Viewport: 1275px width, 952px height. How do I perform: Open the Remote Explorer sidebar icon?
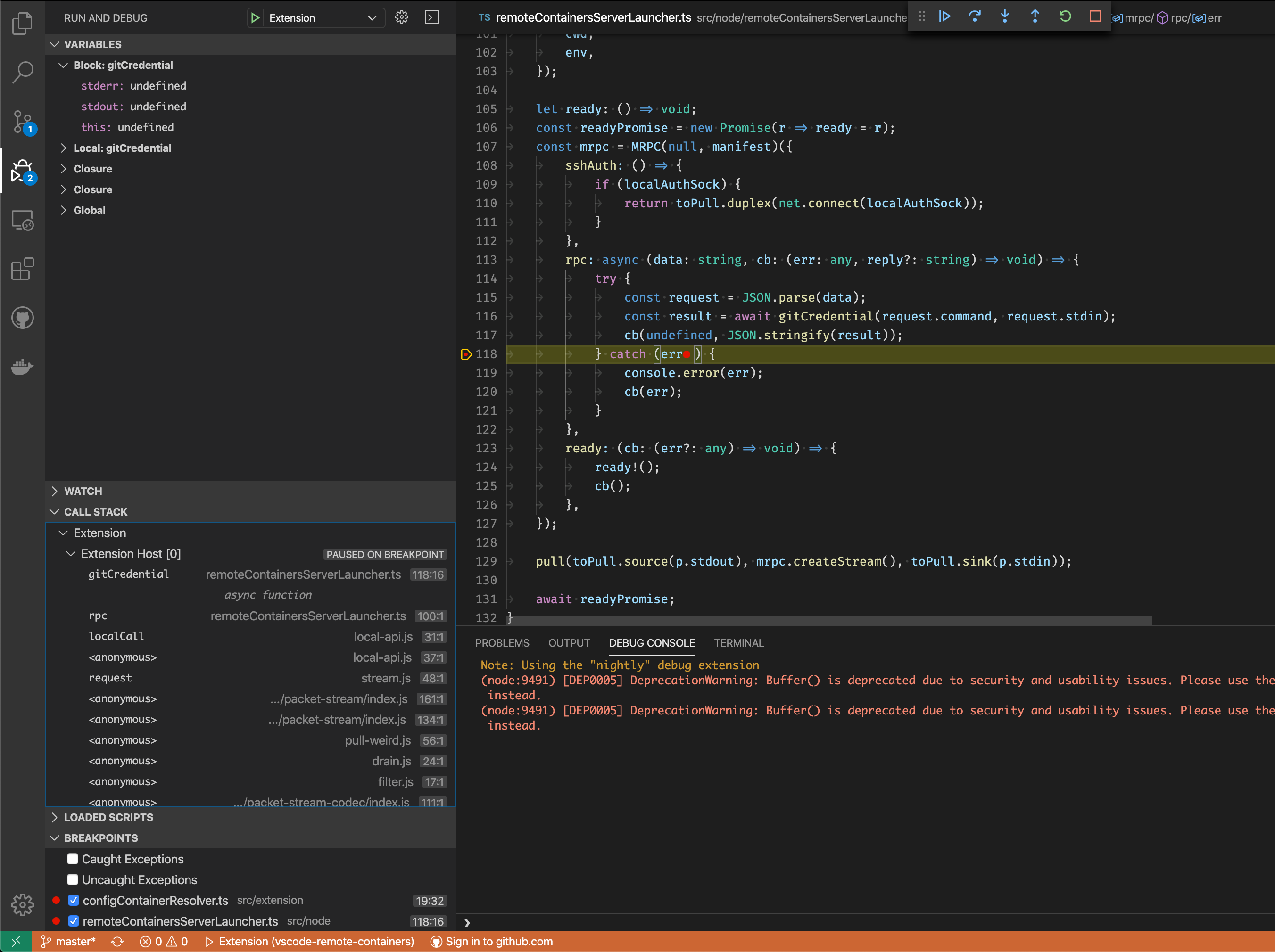tap(22, 220)
